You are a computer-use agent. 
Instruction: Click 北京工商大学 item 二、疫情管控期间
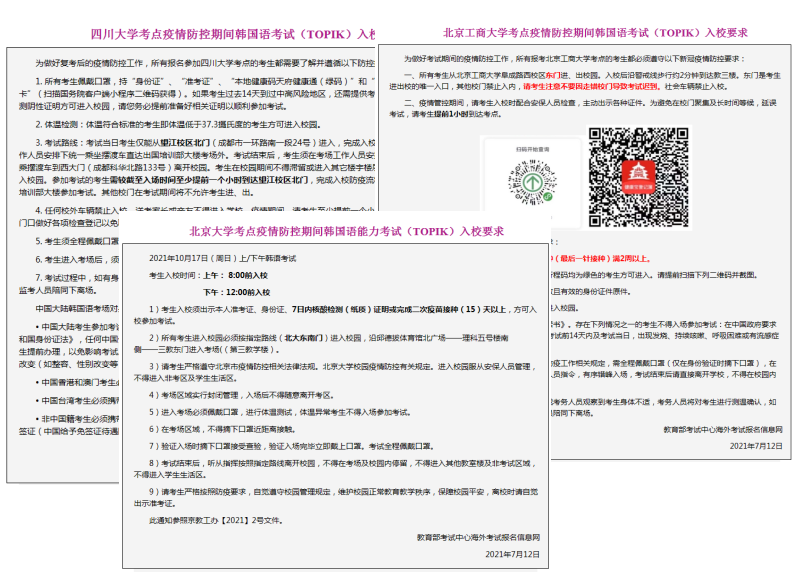pyautogui.click(x=583, y=108)
